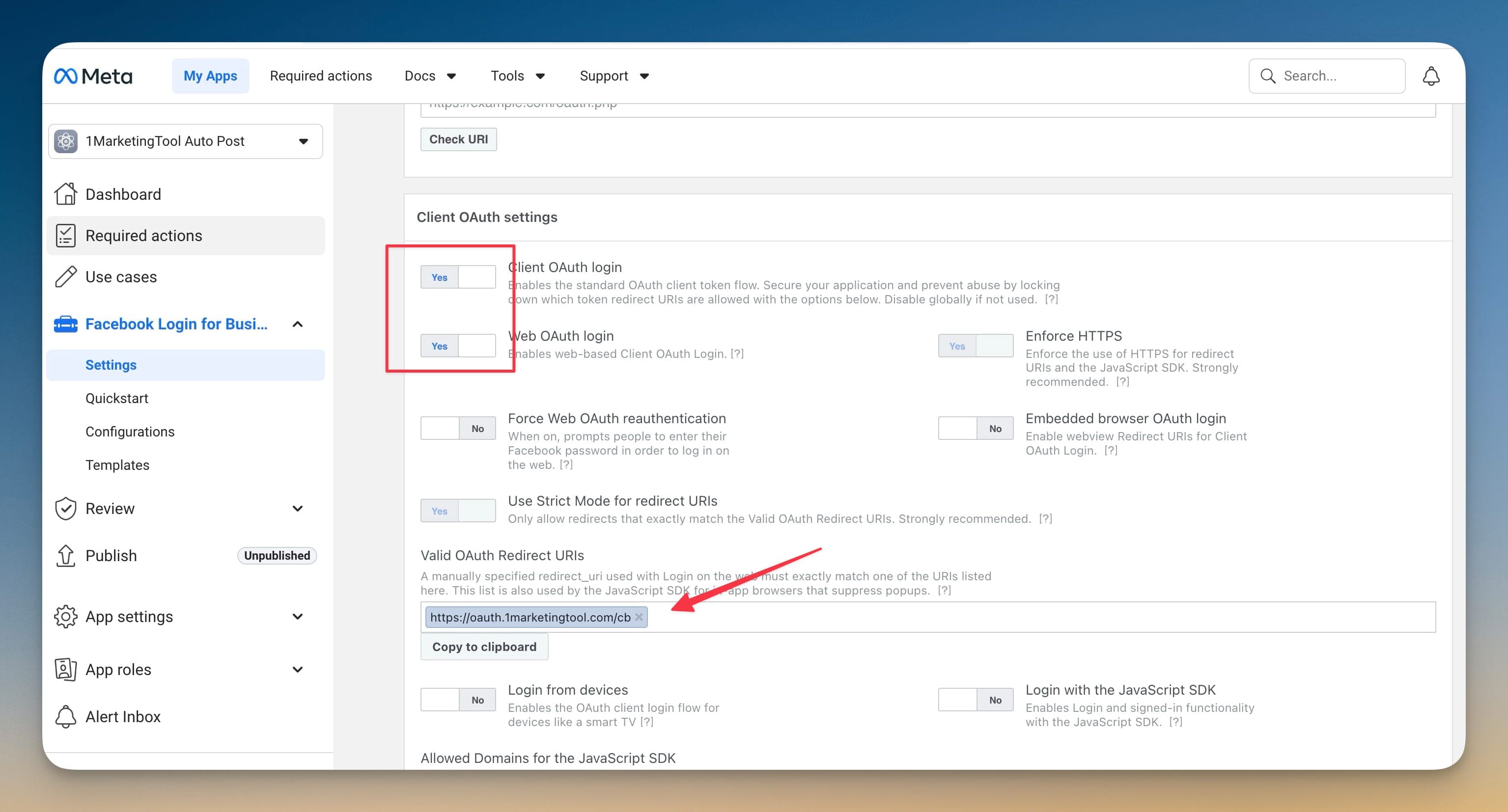Expand the Tools menu arrow
The width and height of the screenshot is (1508, 812).
click(x=540, y=76)
